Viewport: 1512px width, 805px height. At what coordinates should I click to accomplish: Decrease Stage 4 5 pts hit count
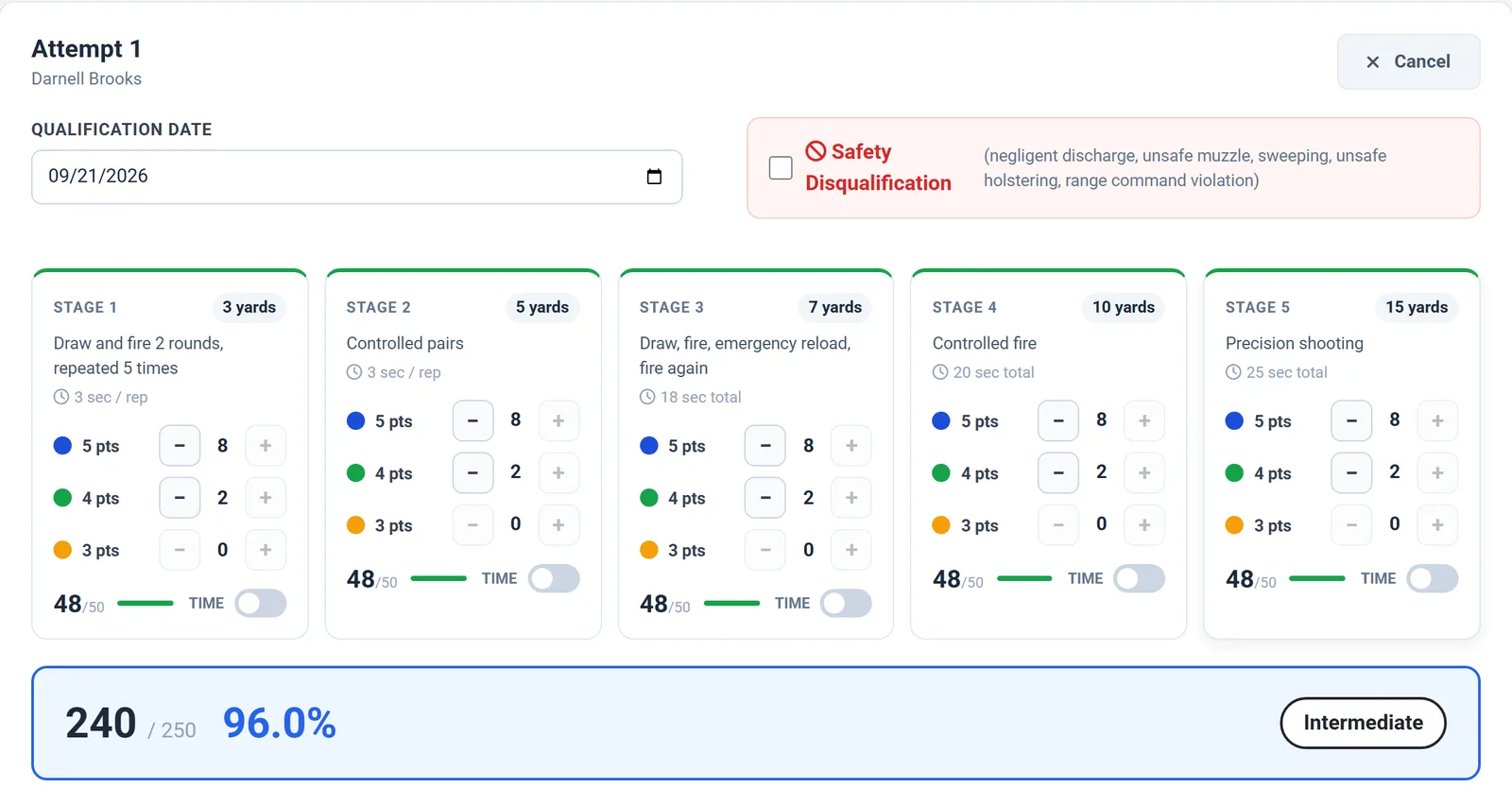[x=1058, y=421]
